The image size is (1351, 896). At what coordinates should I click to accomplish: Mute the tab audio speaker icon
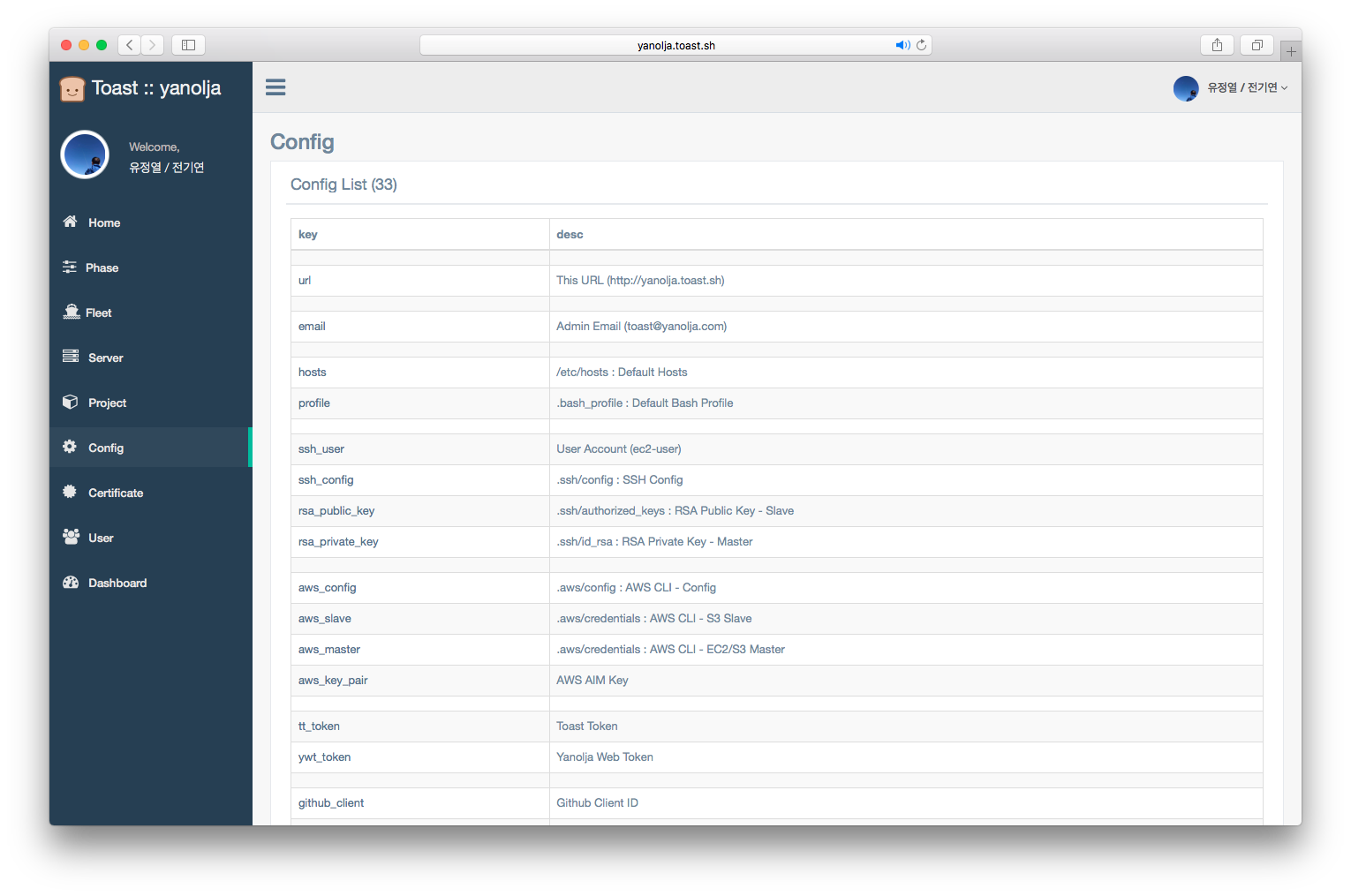tap(902, 45)
